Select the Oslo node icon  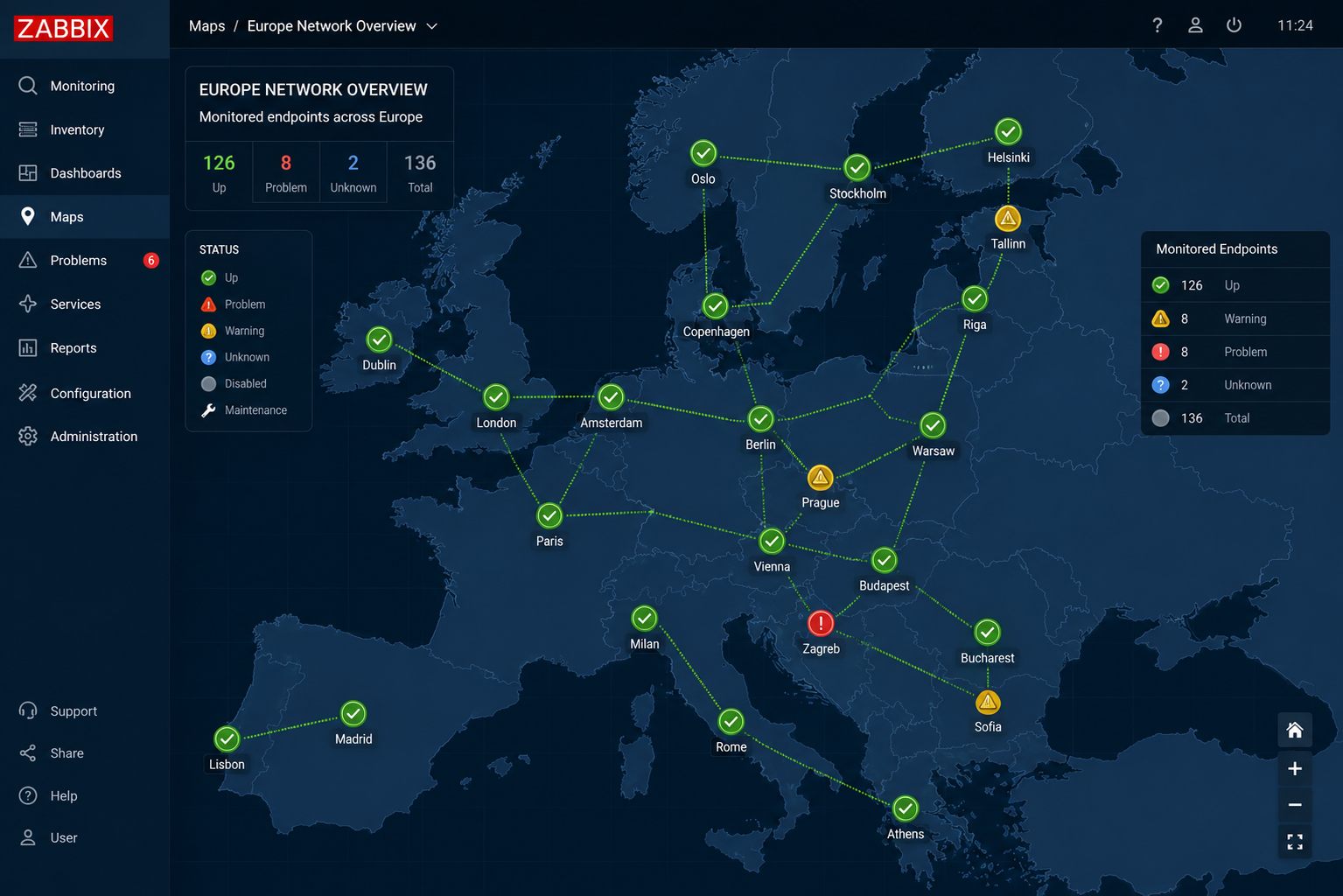point(703,153)
